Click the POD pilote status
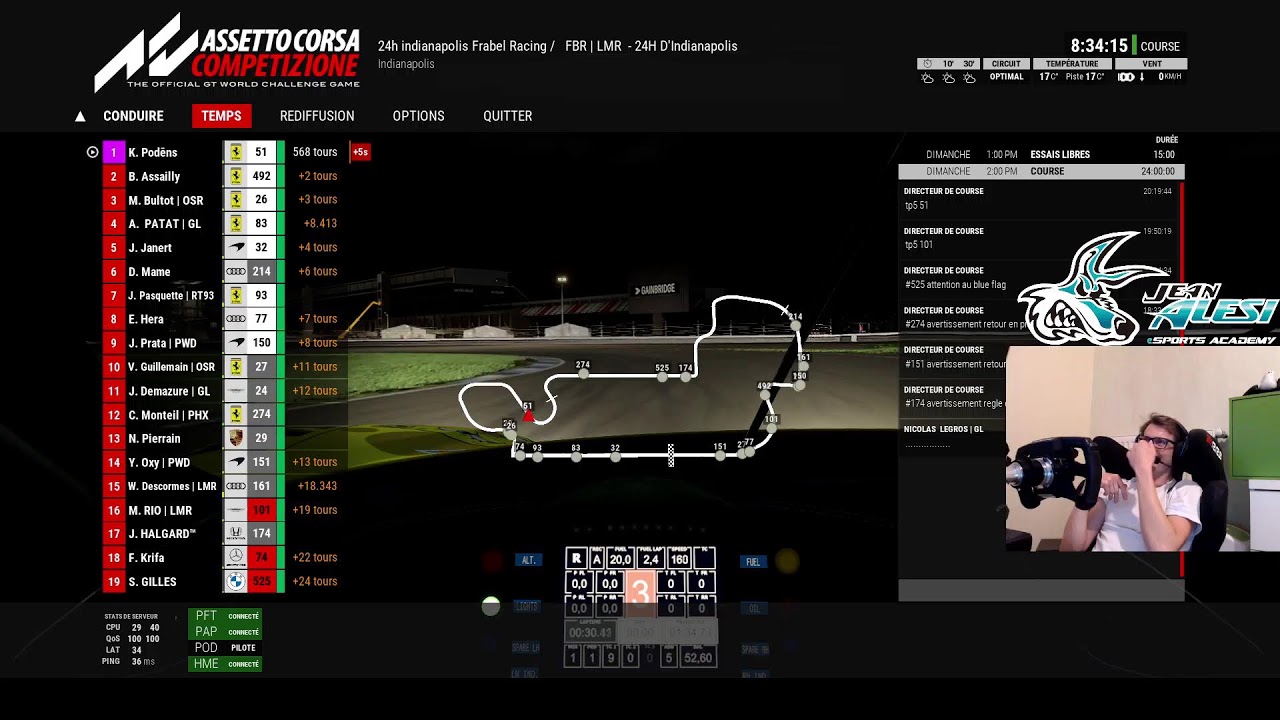Image resolution: width=1280 pixels, height=720 pixels. (225, 648)
